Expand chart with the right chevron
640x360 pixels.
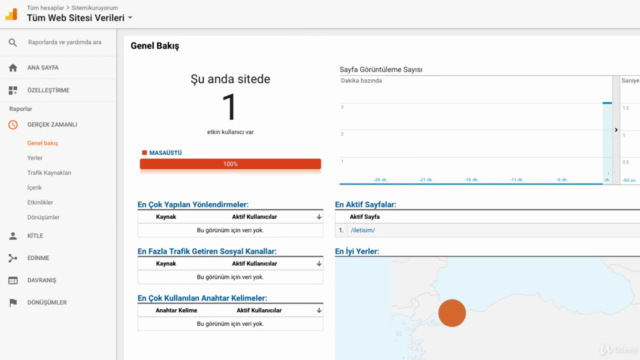(x=616, y=130)
